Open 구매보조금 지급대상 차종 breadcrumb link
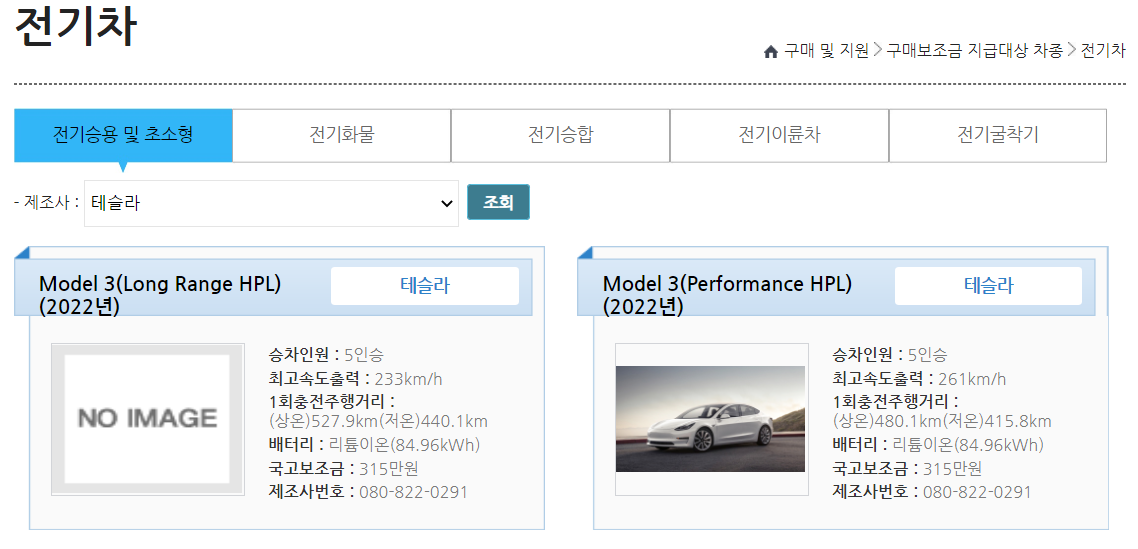Image resolution: width=1138 pixels, height=549 pixels. pyautogui.click(x=975, y=51)
